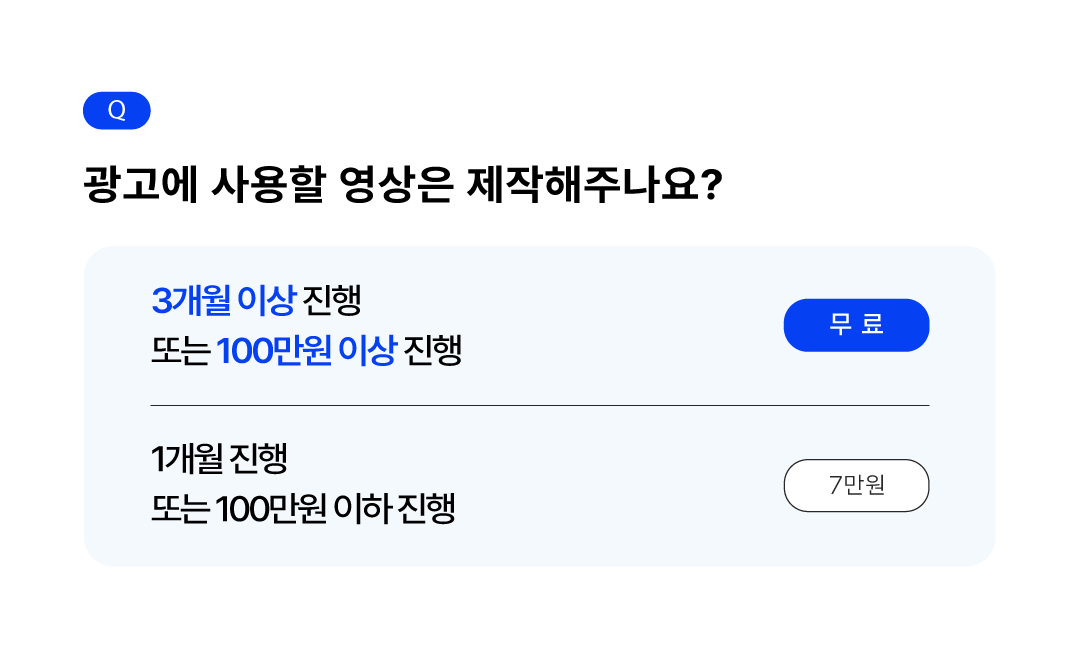Select the outlined 7만원 button
1080x662 pixels.
point(856,486)
